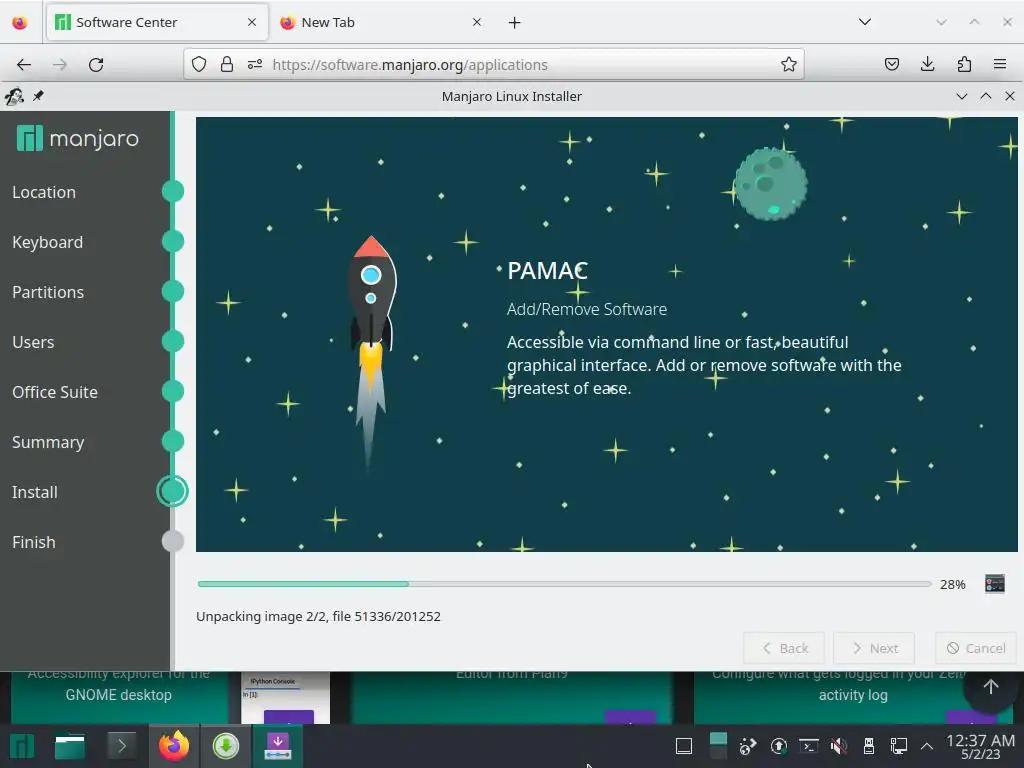
Task: Click IPython Console thumbnail on webpage
Action: [x=285, y=697]
